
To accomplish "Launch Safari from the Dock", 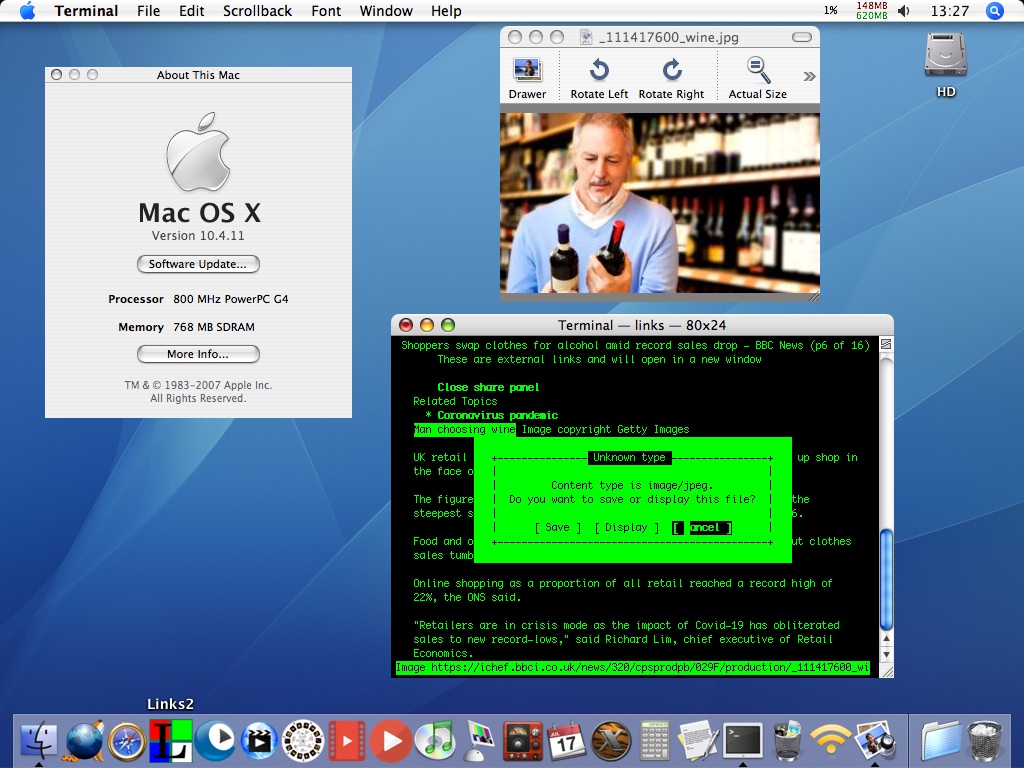I will [x=127, y=742].
